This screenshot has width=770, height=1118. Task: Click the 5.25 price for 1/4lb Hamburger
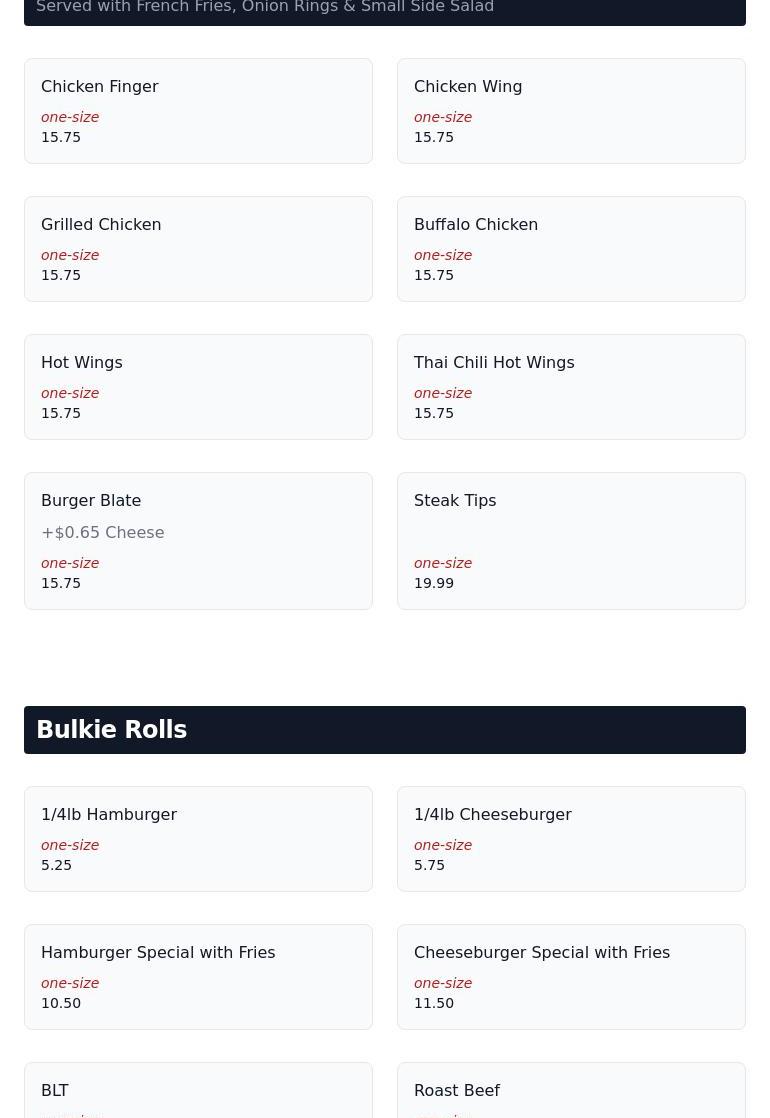(x=56, y=865)
